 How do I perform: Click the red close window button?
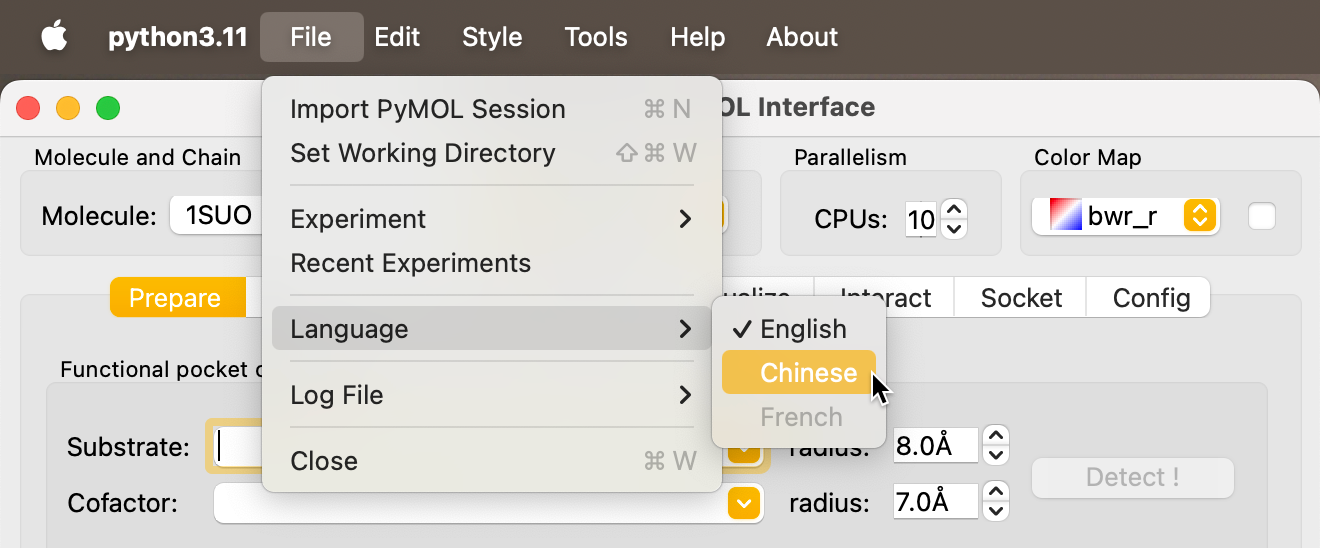28,107
